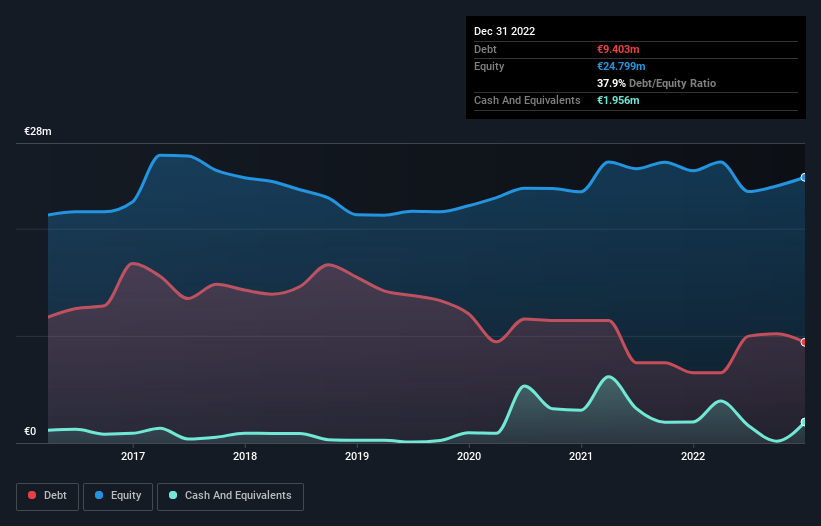Click the €24.799m equity value
821x526 pixels.
pyautogui.click(x=621, y=66)
